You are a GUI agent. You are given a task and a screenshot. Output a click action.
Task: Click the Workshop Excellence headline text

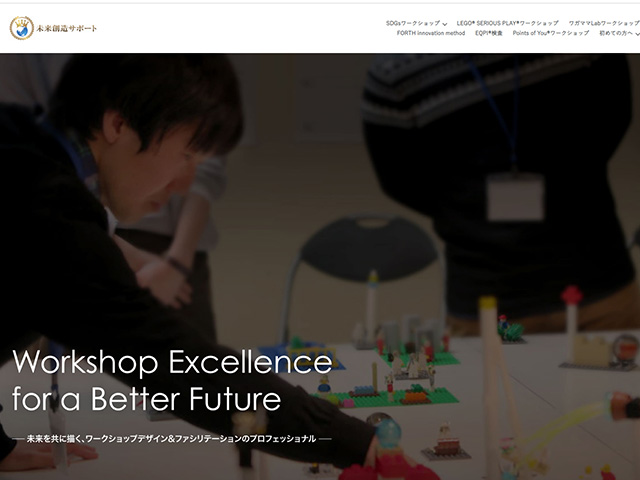click(x=173, y=362)
